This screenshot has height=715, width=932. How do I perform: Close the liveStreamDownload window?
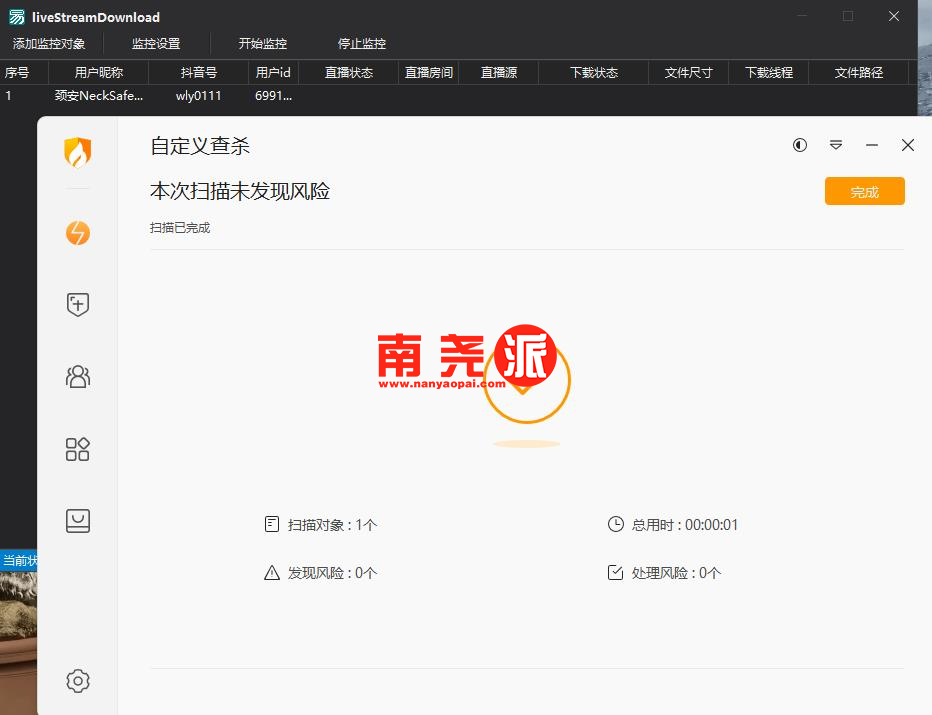pyautogui.click(x=894, y=16)
